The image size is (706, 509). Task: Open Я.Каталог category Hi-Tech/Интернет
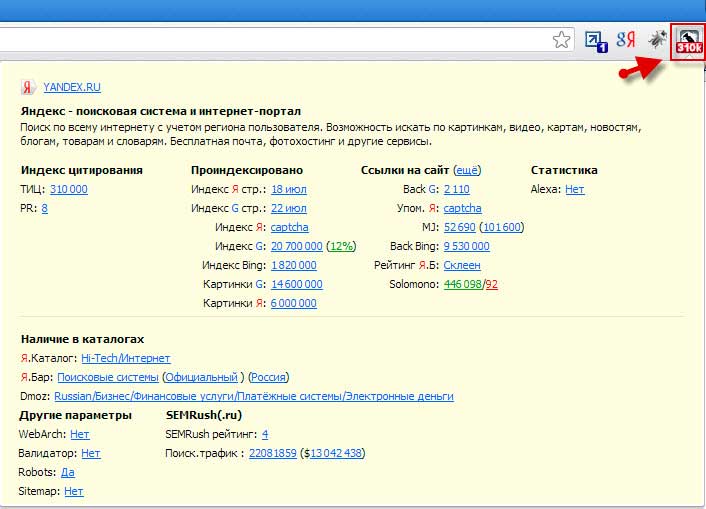click(126, 358)
